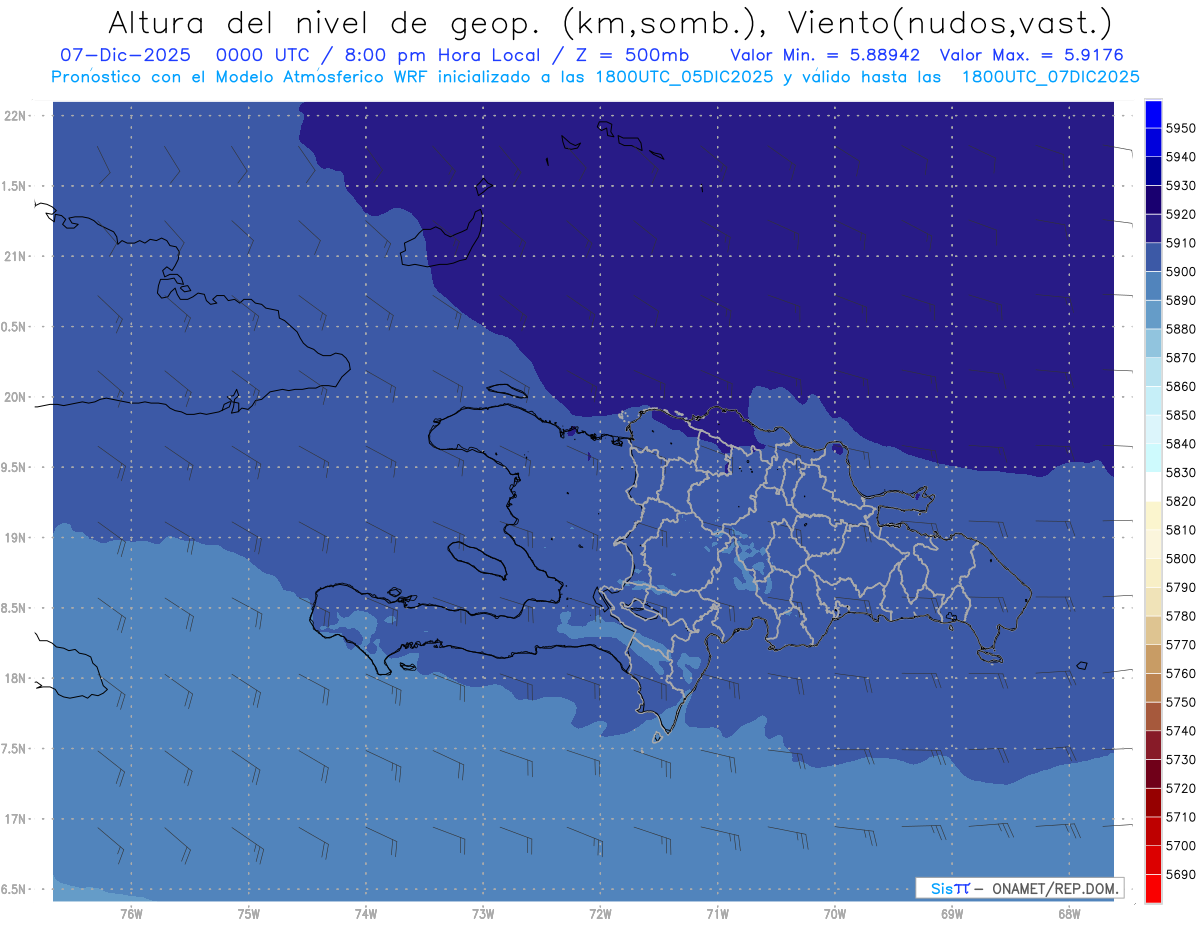The height and width of the screenshot is (927, 1200).
Task: Click the '5930' colorbar value
Action: click(x=1181, y=186)
